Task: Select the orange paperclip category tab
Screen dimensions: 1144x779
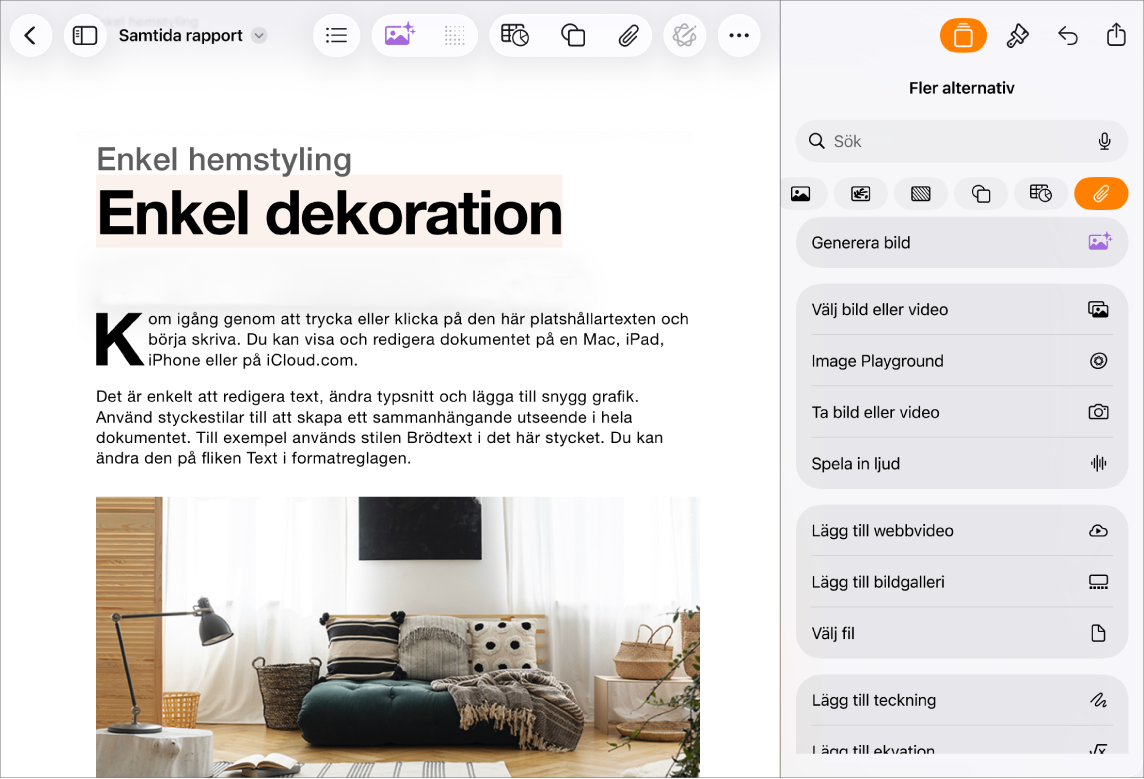Action: (x=1101, y=194)
